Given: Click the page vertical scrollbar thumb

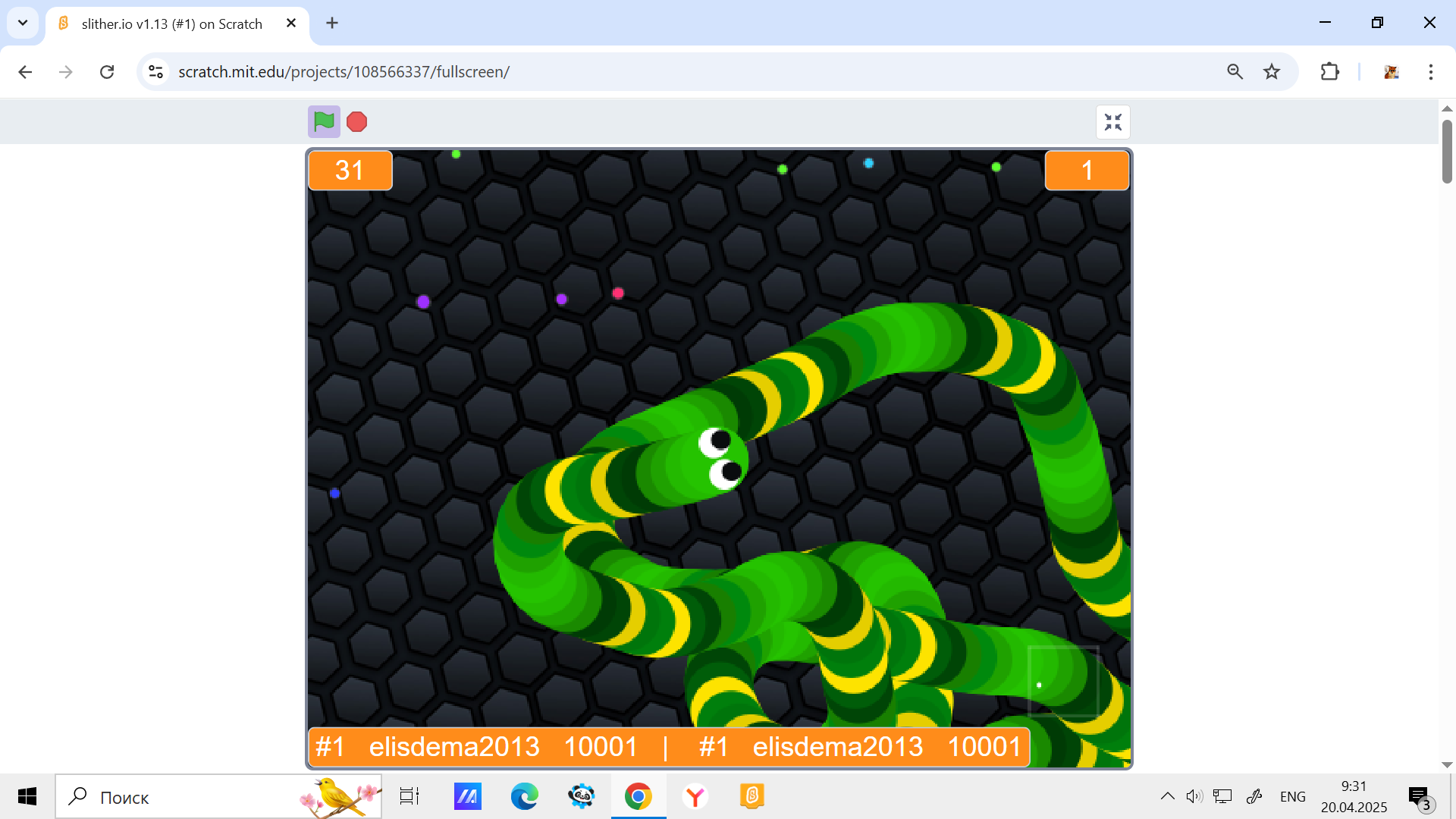Looking at the screenshot, I should 1447,152.
